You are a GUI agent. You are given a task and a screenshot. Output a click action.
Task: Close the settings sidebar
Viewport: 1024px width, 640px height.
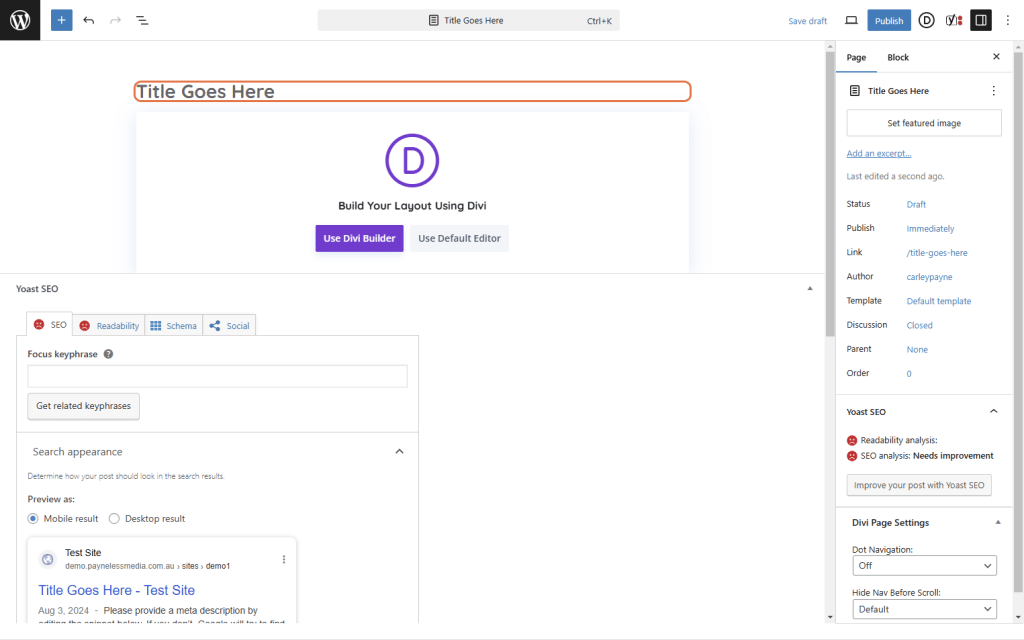(x=996, y=57)
